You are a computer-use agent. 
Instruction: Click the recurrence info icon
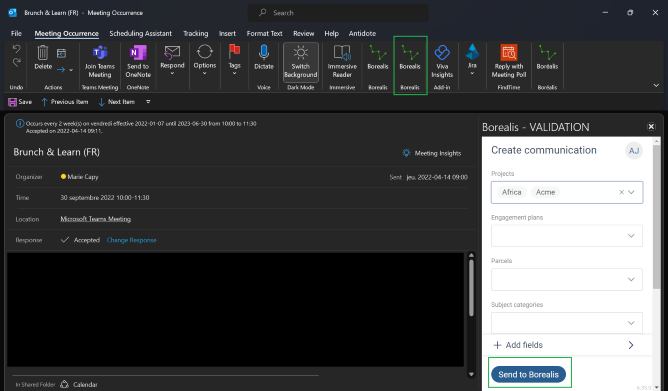pos(20,124)
